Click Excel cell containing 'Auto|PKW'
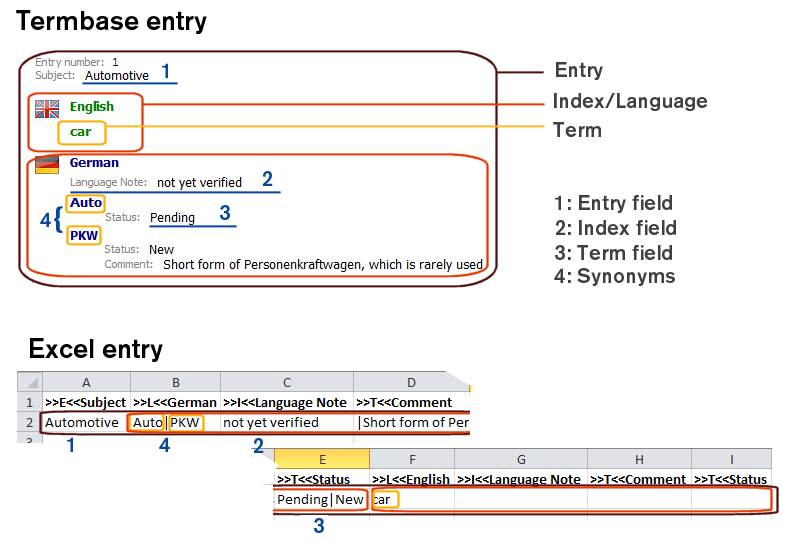Viewport: 788px width, 552px height. (175, 423)
